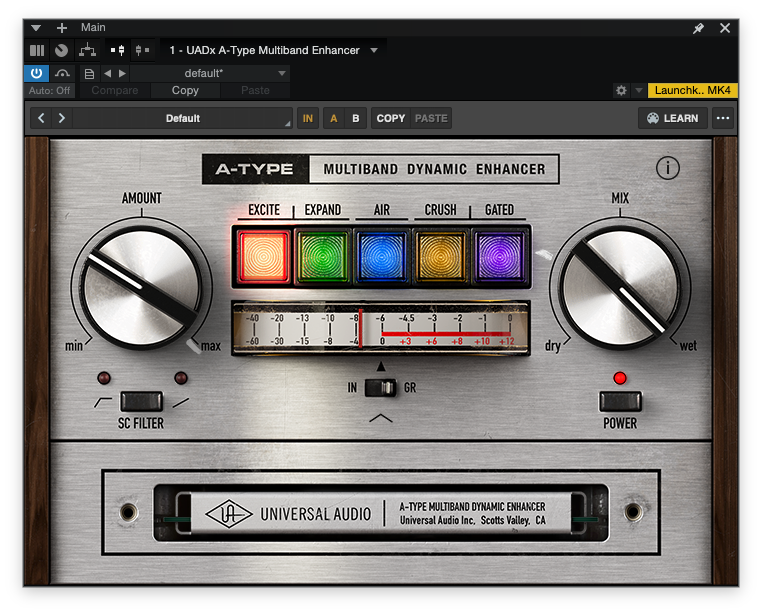Viewport: 762px width, 614px height.
Task: Select the A preset slot
Action: 334,118
